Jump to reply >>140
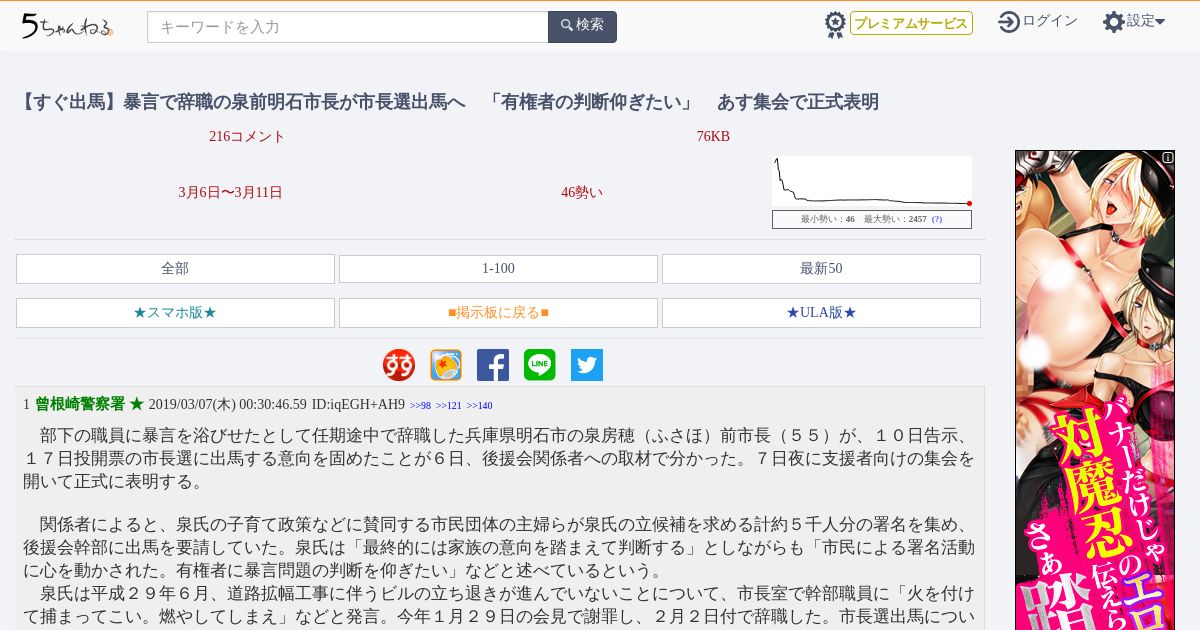The image size is (1200, 630). (x=479, y=406)
